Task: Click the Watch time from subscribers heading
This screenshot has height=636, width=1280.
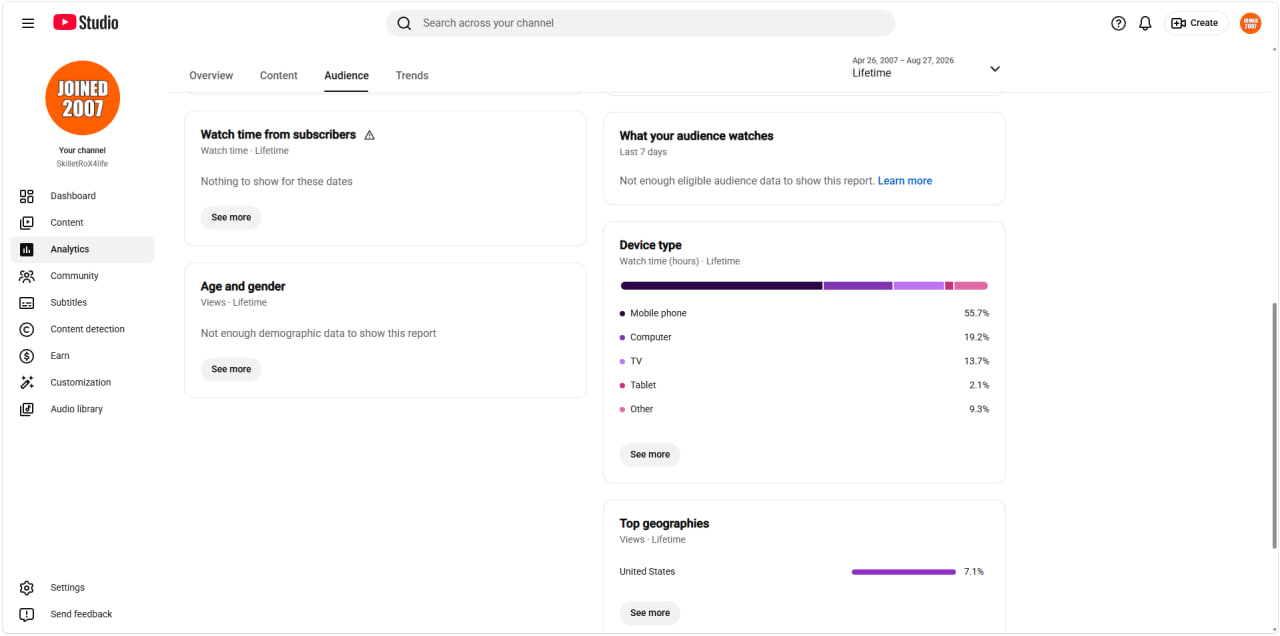Action: click(x=278, y=134)
